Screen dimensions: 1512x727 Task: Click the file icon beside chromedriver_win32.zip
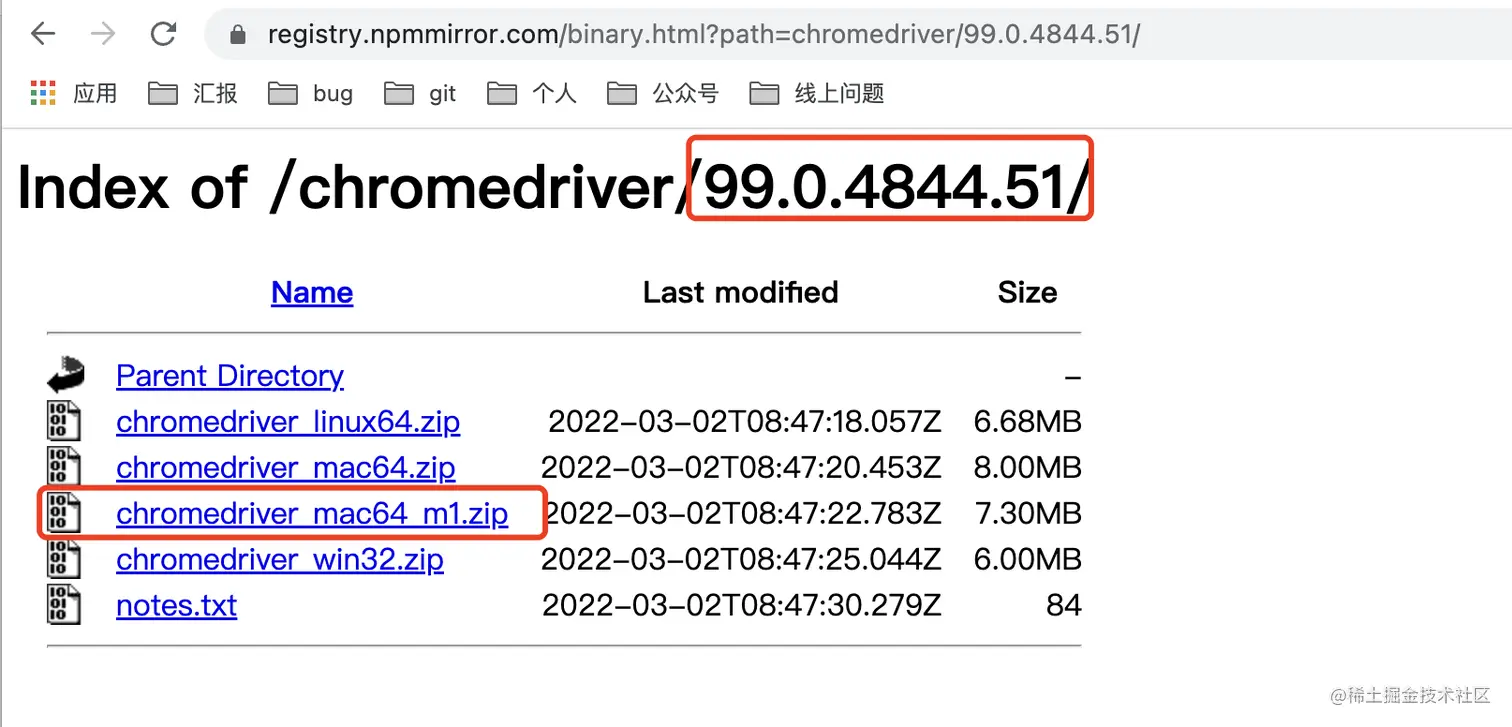(x=64, y=559)
